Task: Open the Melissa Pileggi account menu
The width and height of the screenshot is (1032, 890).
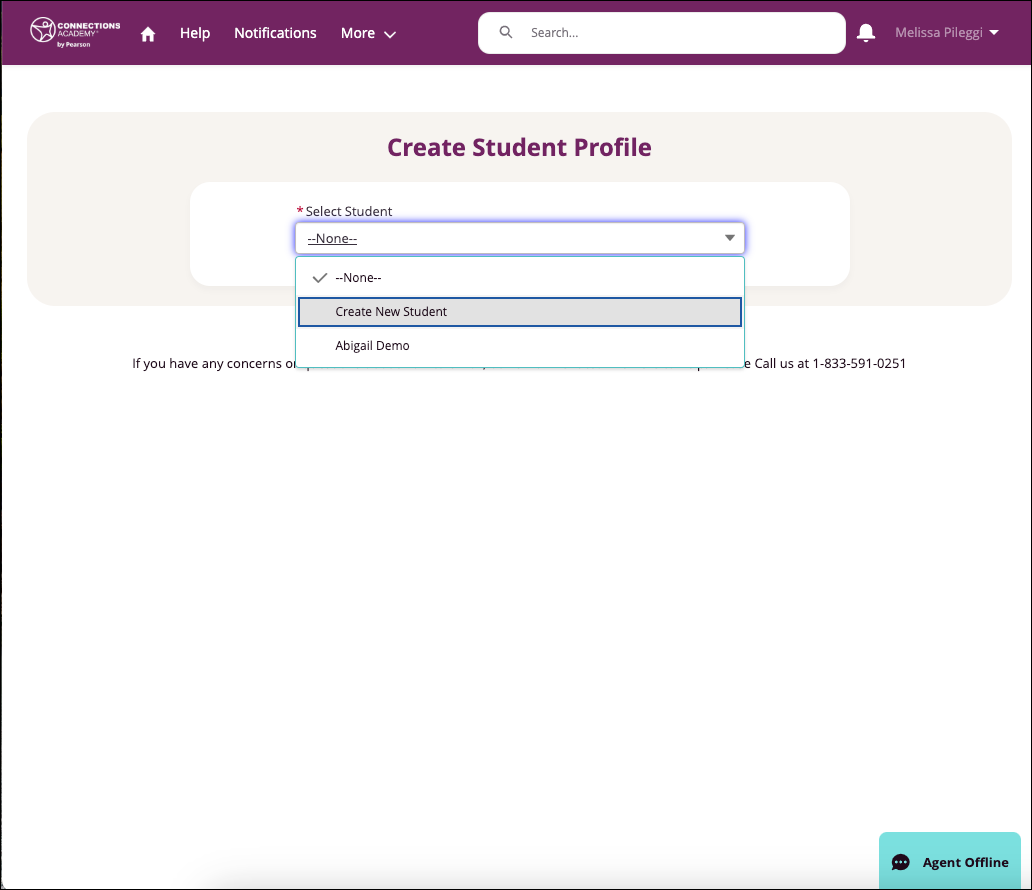Action: [946, 32]
